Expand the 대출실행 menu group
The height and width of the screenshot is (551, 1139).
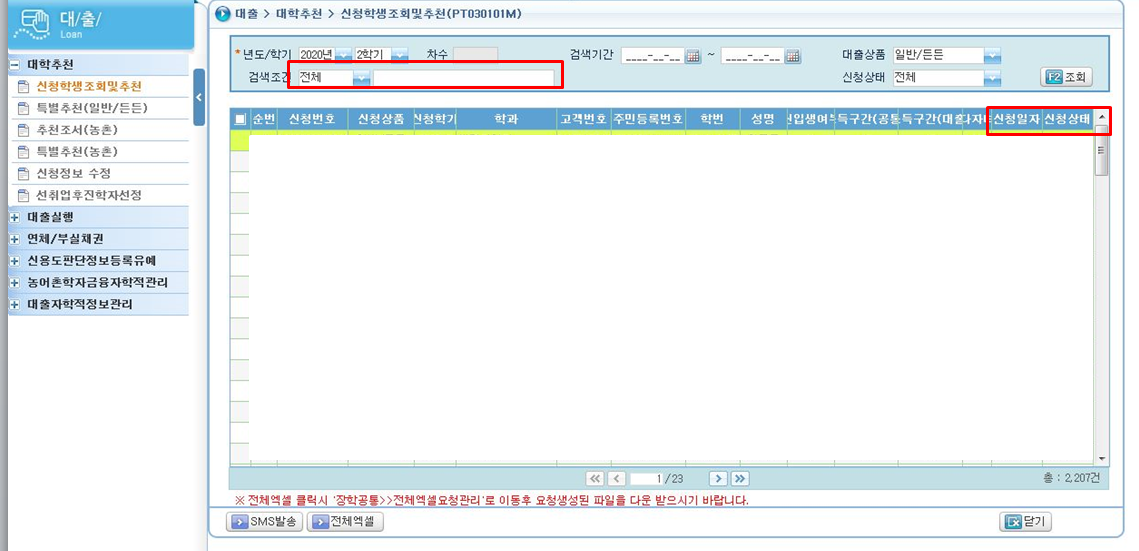[15, 217]
